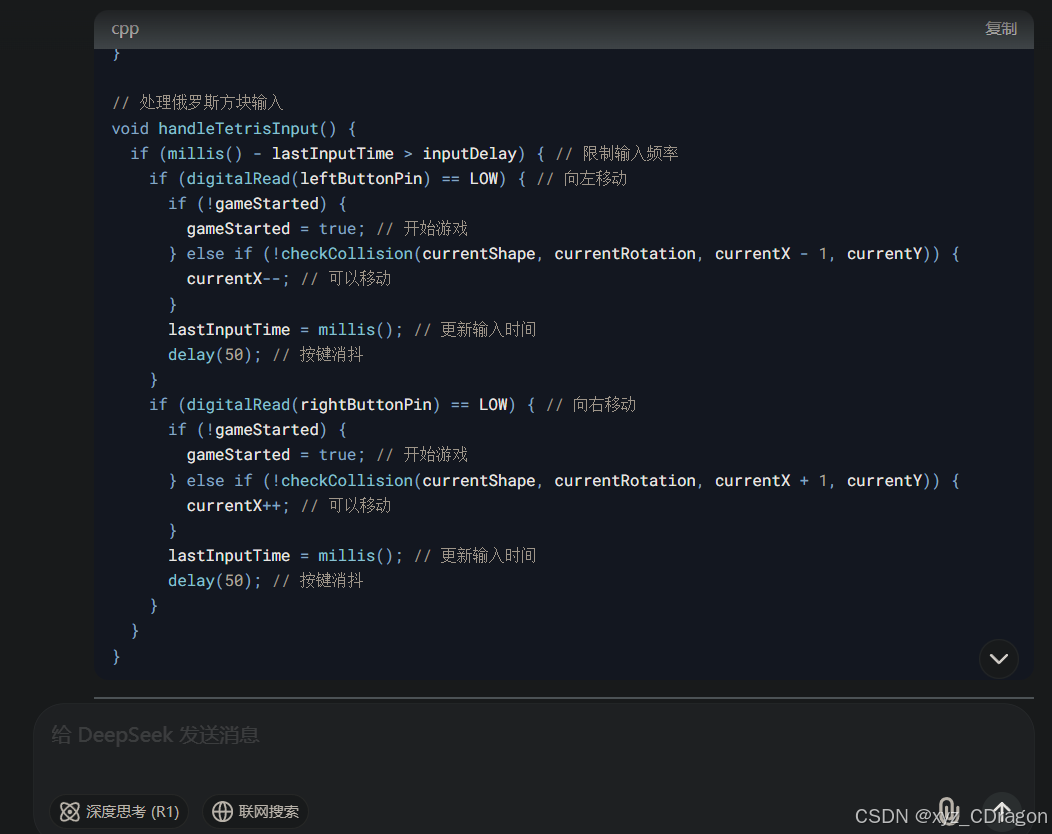Click the currentX++ statement

(238, 505)
